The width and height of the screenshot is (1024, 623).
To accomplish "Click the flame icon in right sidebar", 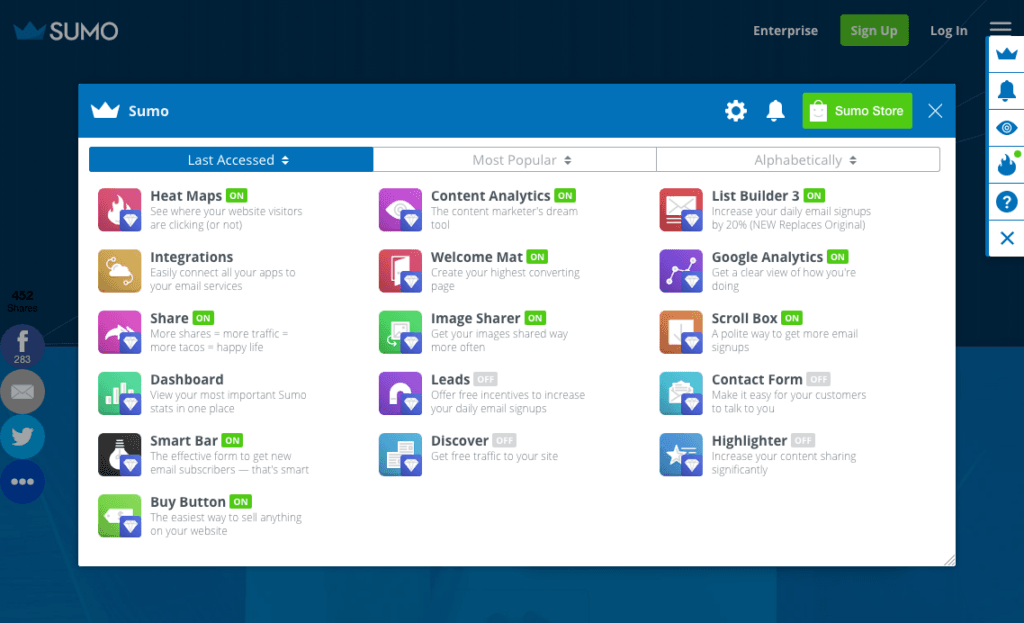I will pos(1006,165).
